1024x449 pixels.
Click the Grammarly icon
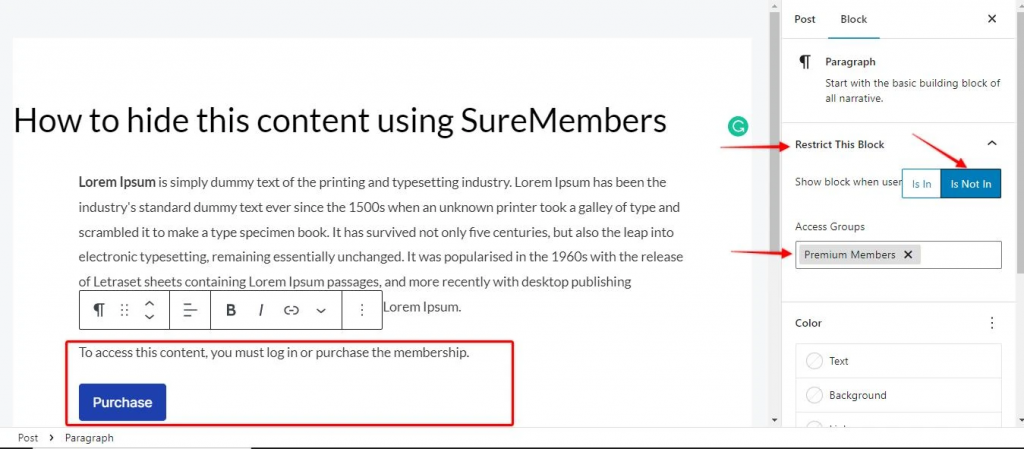point(738,126)
